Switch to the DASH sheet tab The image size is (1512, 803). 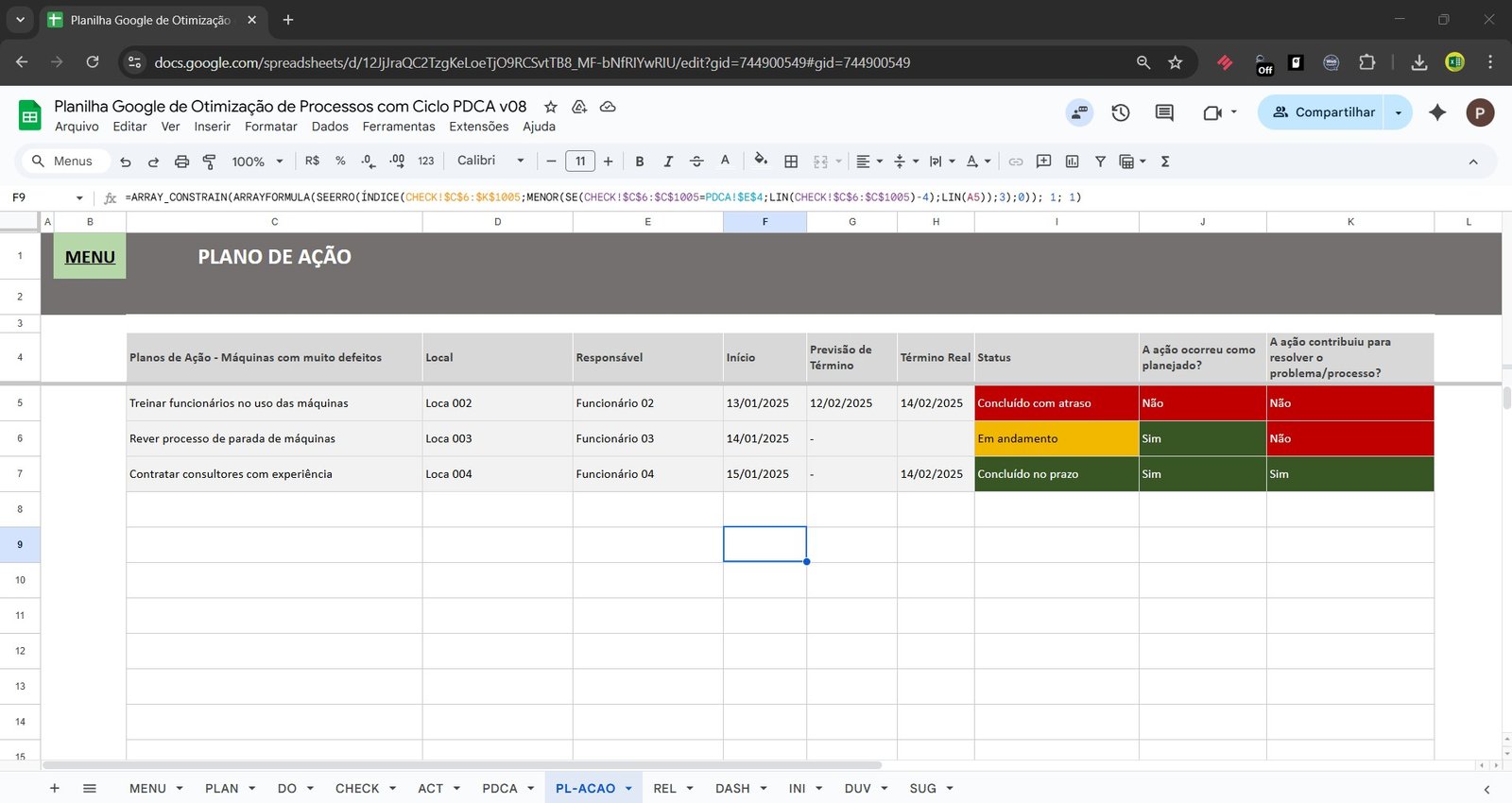(731, 788)
